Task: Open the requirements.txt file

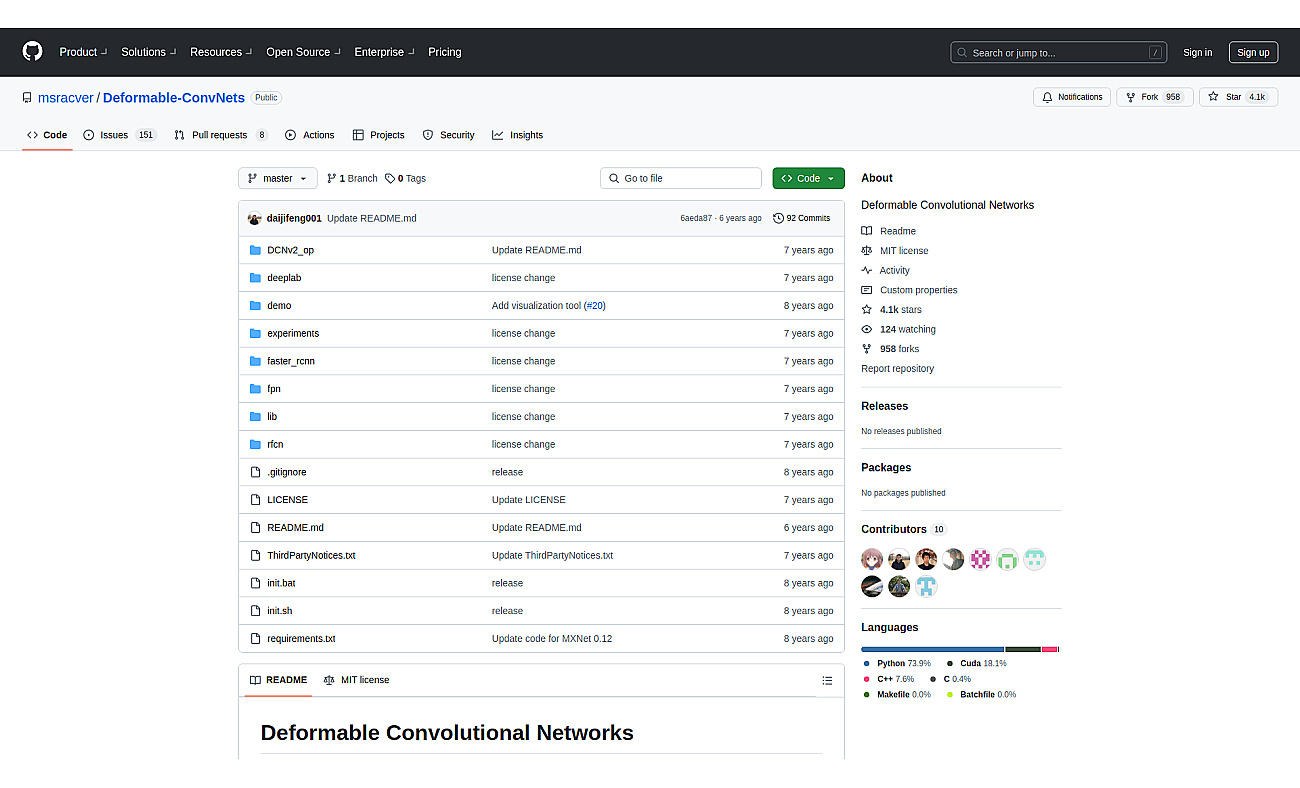Action: pos(301,639)
